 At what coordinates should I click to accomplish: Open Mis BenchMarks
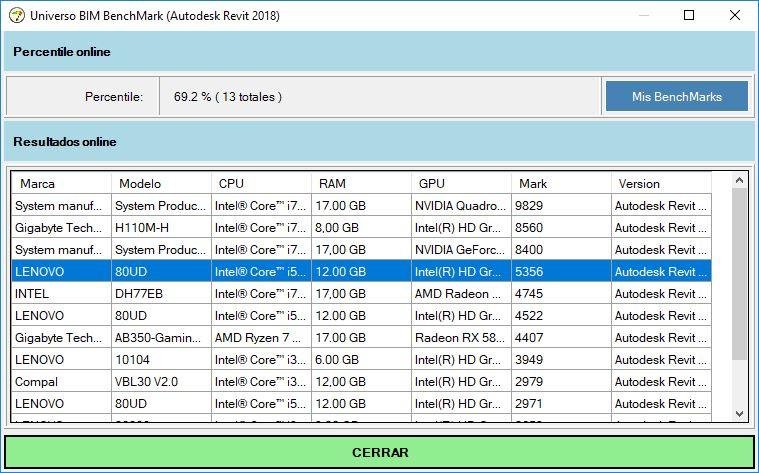point(677,96)
